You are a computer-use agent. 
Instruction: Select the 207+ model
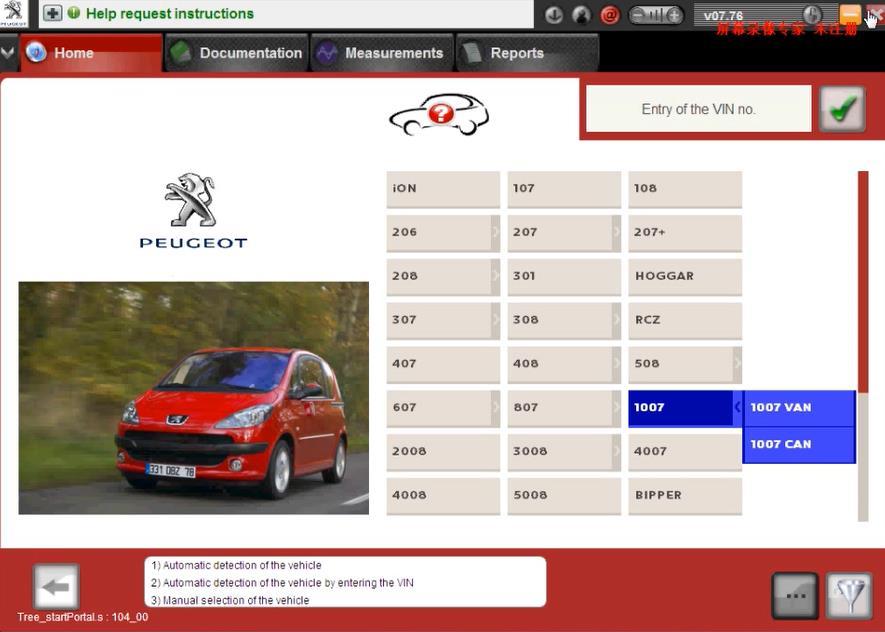pyautogui.click(x=685, y=232)
